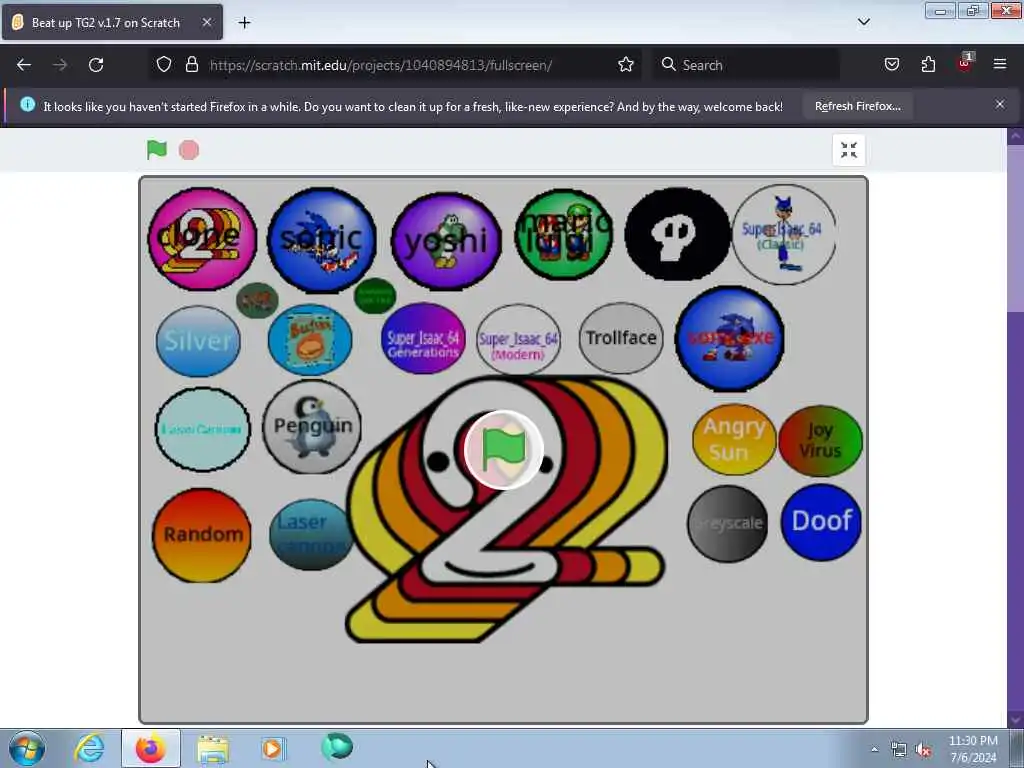Screen dimensions: 1024x768
Task: Click the large green flag start button
Action: pyautogui.click(x=504, y=450)
